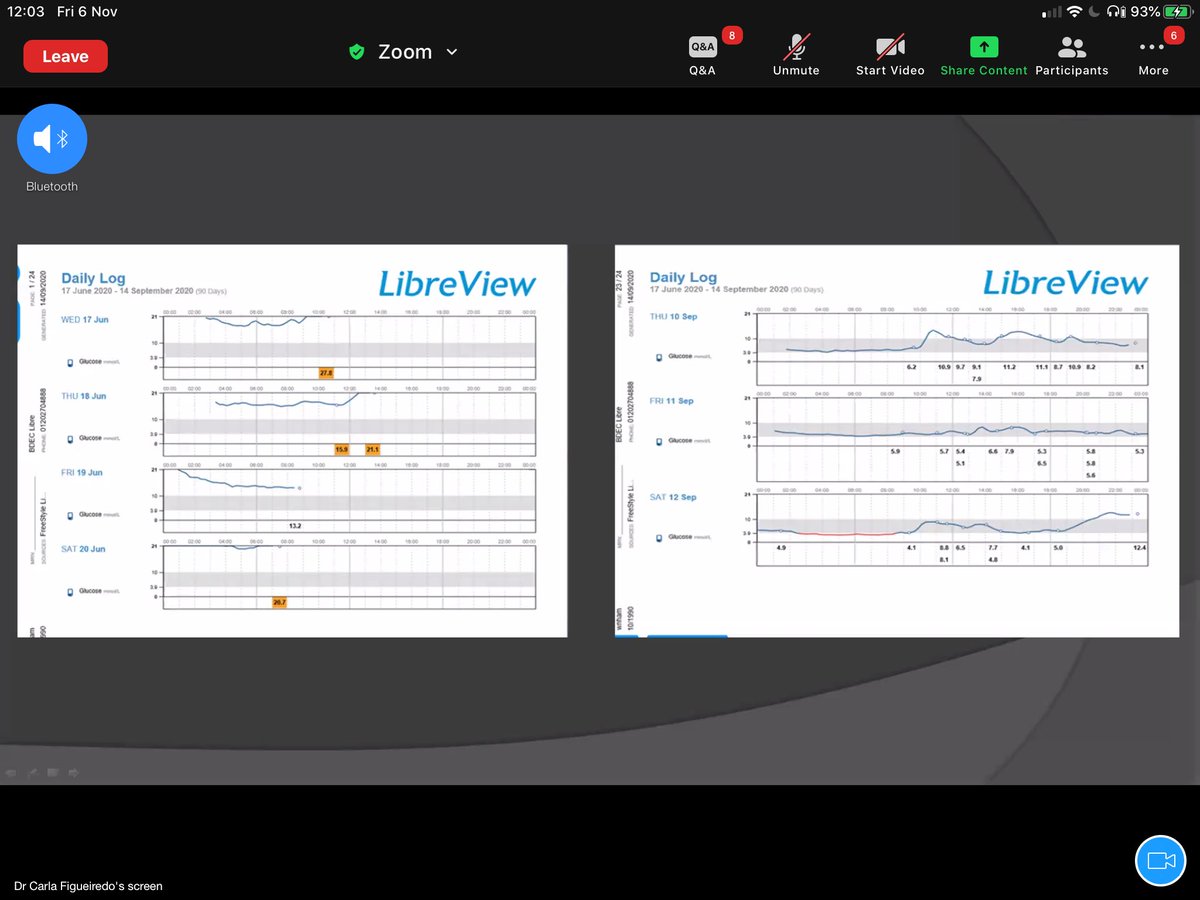The height and width of the screenshot is (900, 1200).
Task: Click the Daily Log heading on right slide
Action: (x=683, y=277)
